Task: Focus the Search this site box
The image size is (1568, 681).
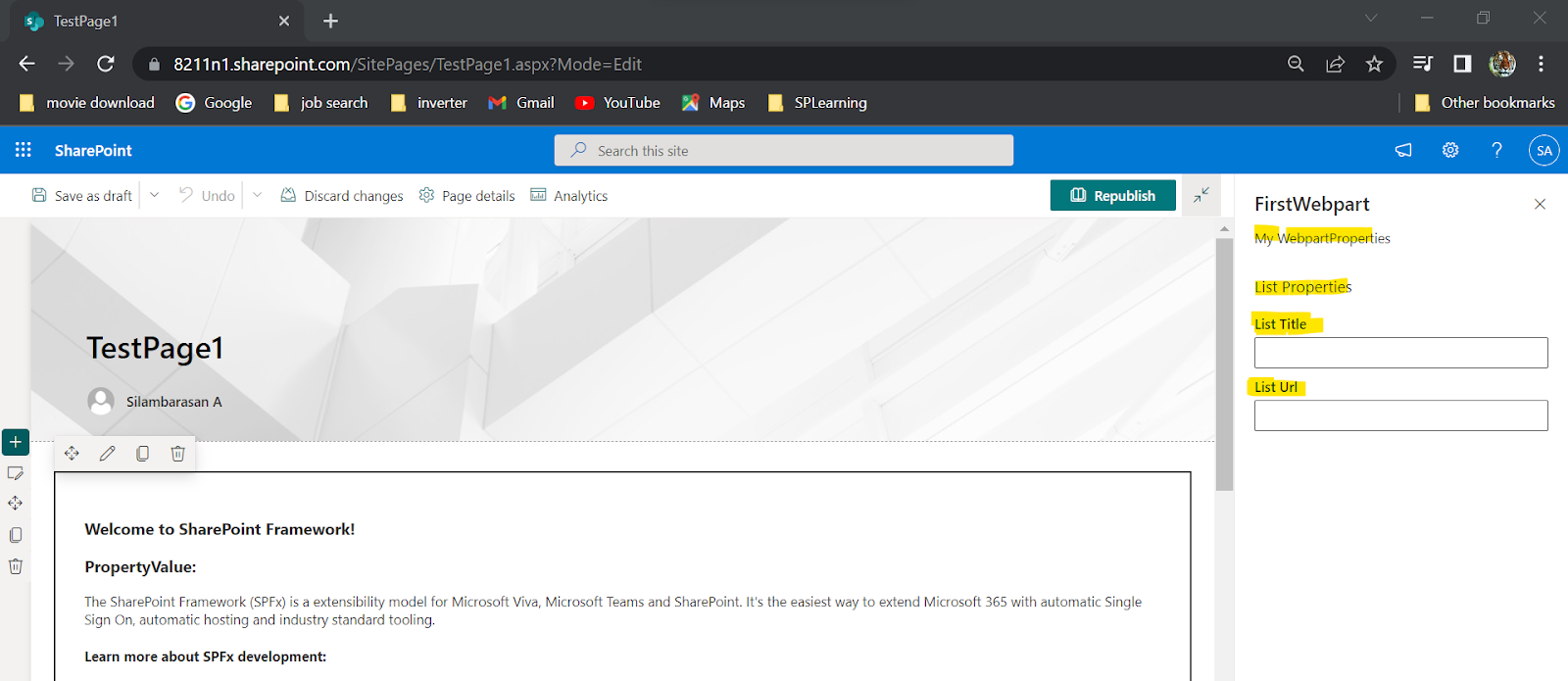Action: coord(784,150)
